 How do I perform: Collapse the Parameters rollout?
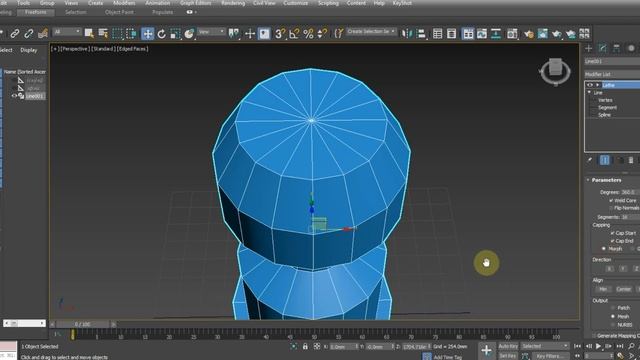589,180
